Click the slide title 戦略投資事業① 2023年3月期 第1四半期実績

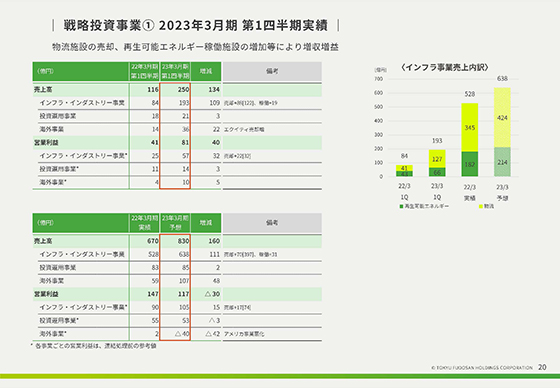pyautogui.click(x=195, y=26)
